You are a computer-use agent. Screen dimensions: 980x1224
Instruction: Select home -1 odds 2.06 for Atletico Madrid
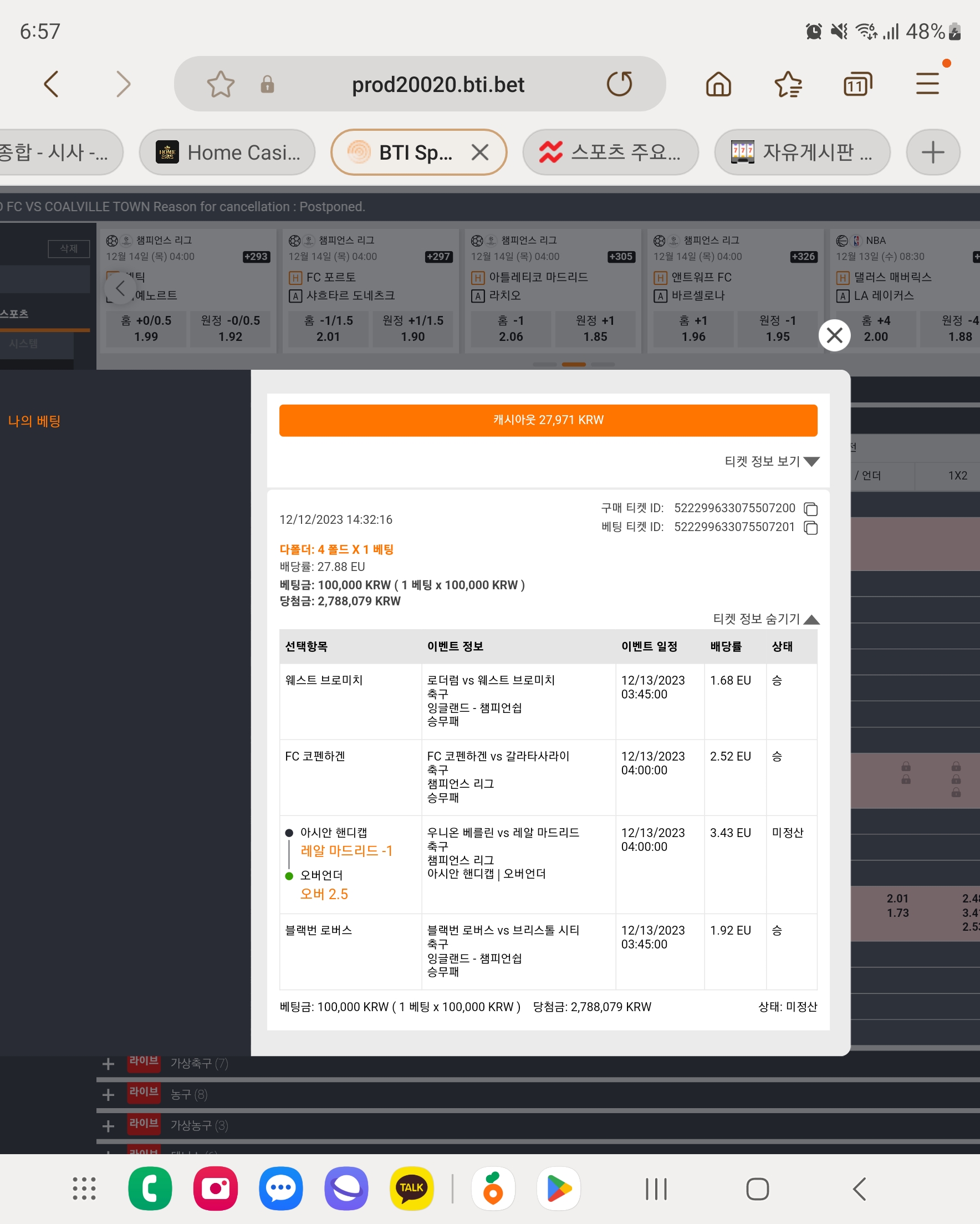click(x=511, y=328)
